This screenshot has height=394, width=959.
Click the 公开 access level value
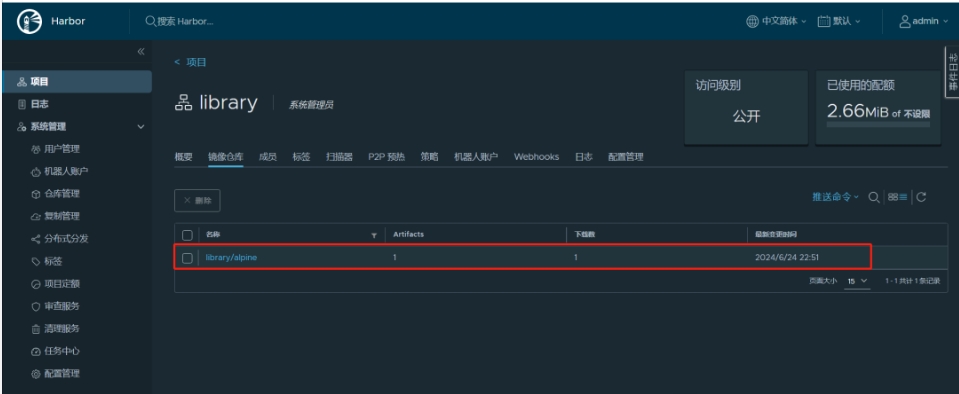pyautogui.click(x=746, y=116)
